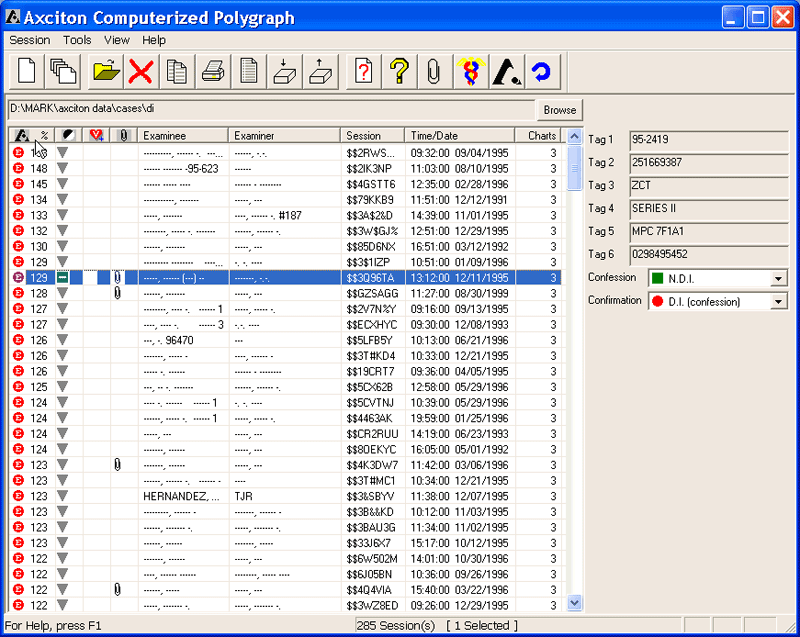Delete the session using the red X icon
Image resolution: width=800 pixels, height=637 pixels.
point(141,71)
